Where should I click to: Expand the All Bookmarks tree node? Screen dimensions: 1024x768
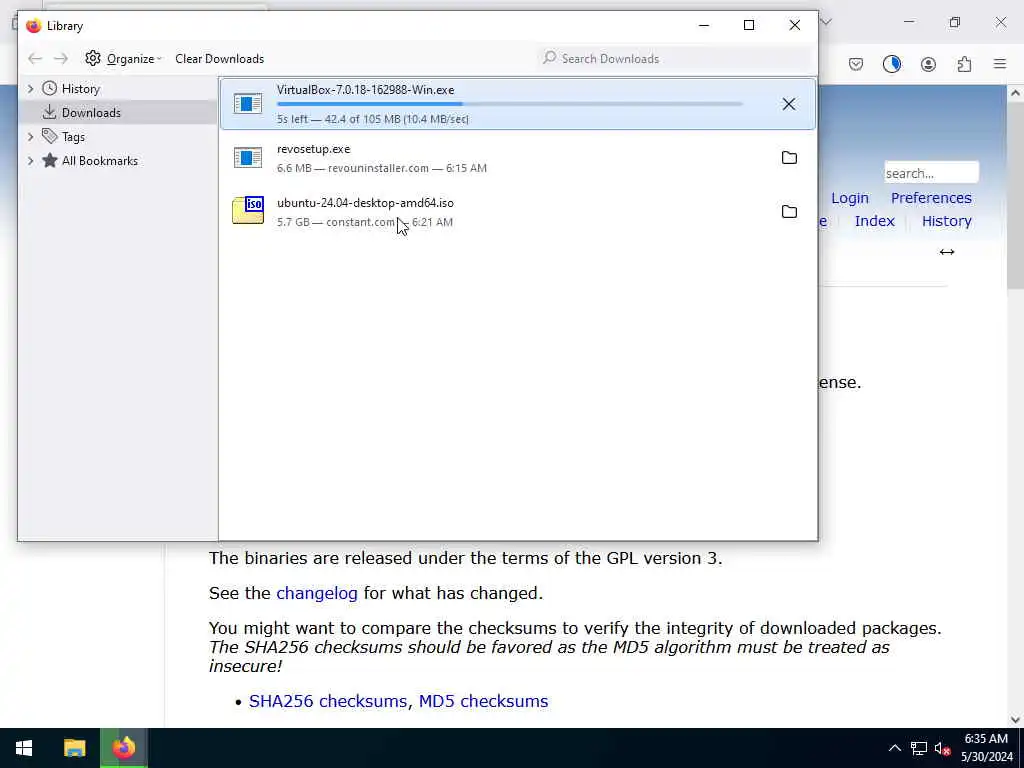pyautogui.click(x=30, y=161)
